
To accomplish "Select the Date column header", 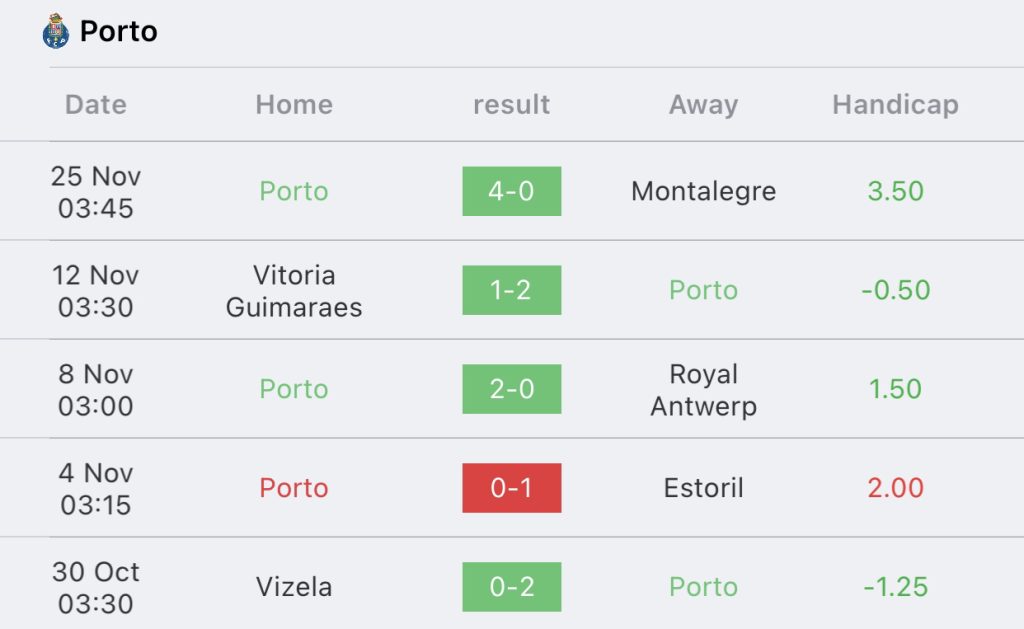I will click(x=96, y=105).
